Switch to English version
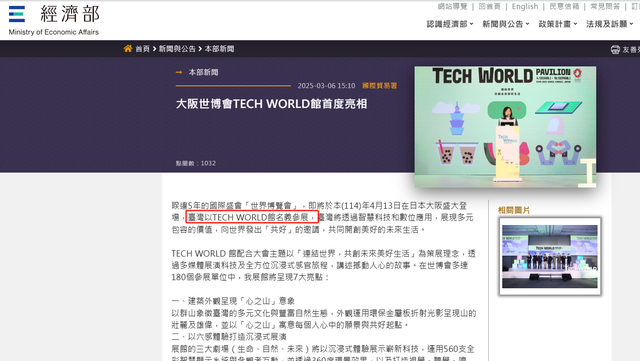The width and height of the screenshot is (640, 361). click(525, 7)
